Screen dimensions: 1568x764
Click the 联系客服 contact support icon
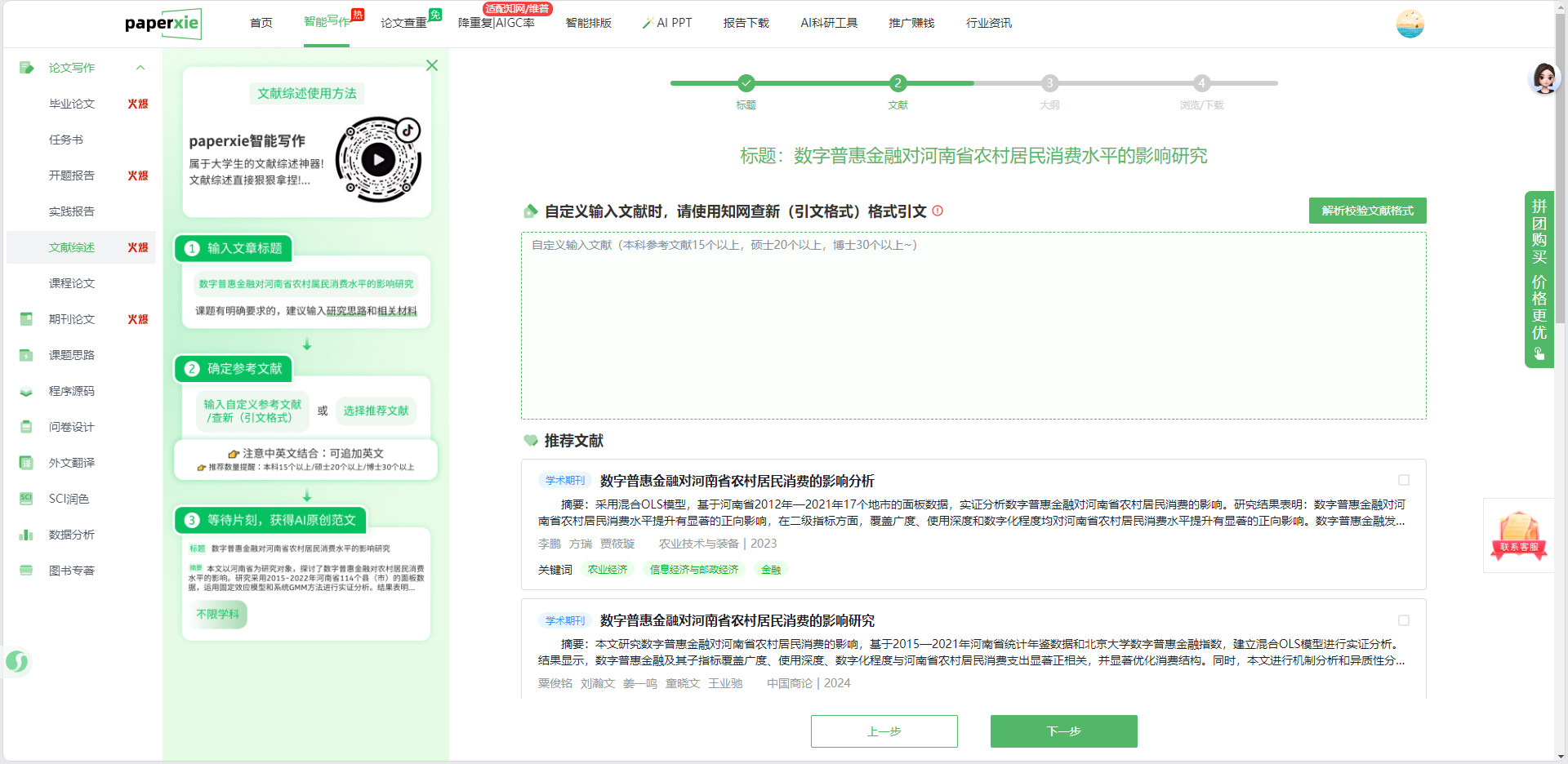point(1518,535)
